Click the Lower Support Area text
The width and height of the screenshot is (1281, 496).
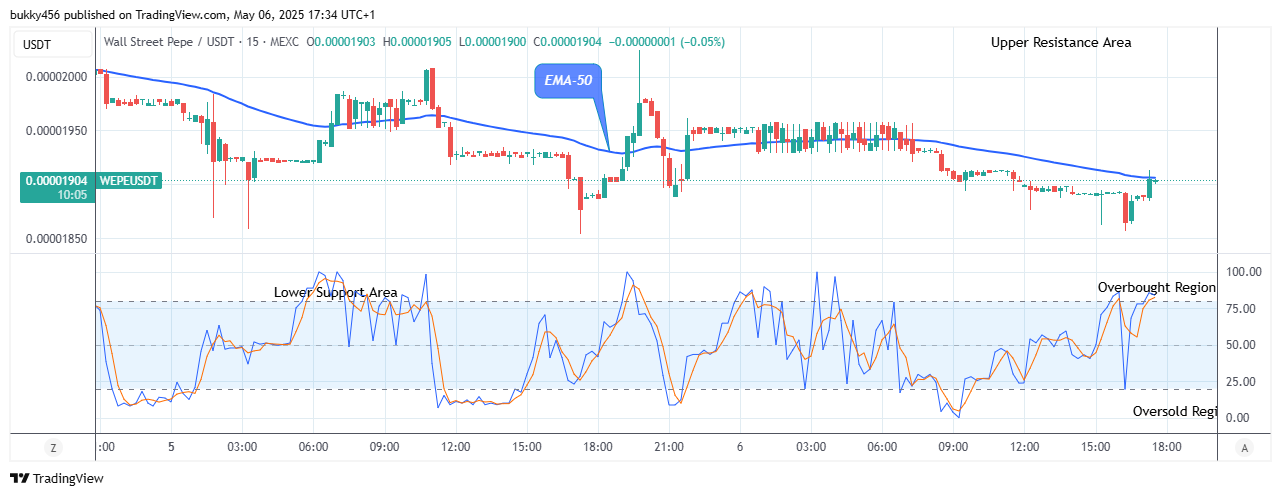(336, 292)
